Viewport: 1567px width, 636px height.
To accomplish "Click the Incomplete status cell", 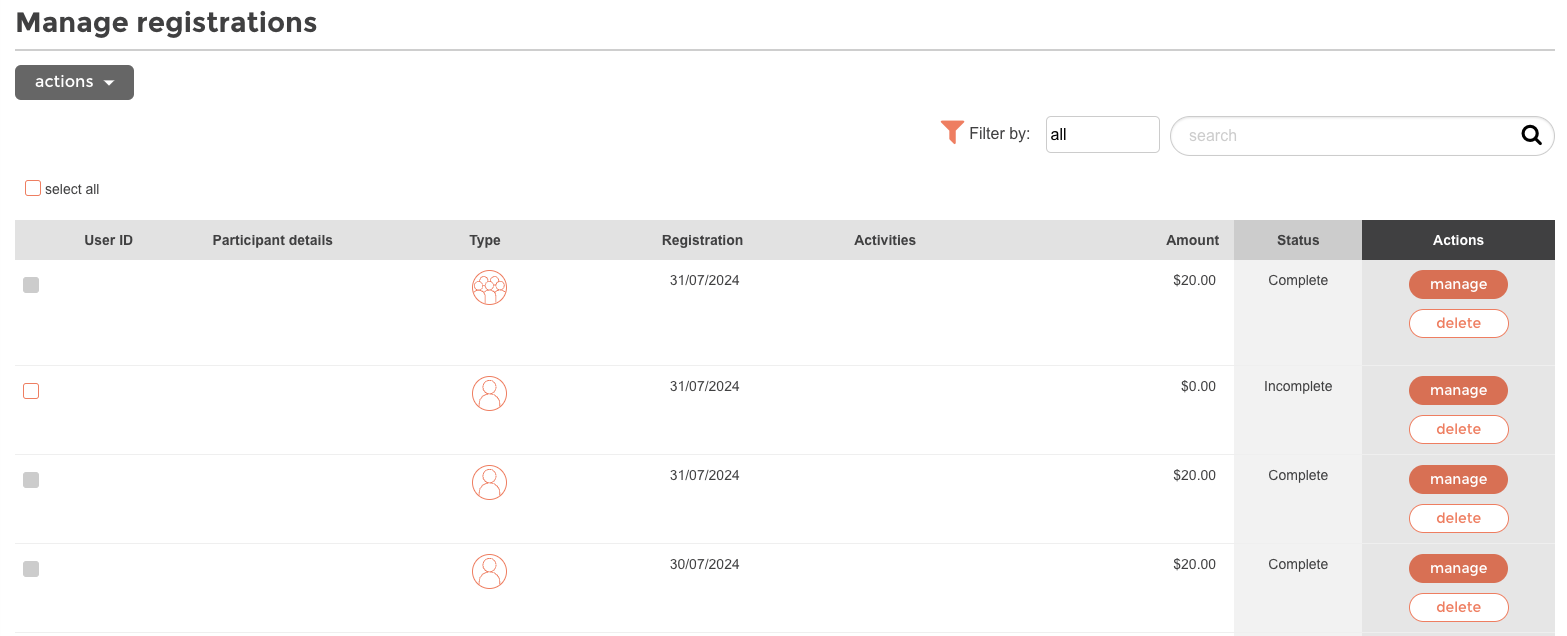I will [1298, 386].
